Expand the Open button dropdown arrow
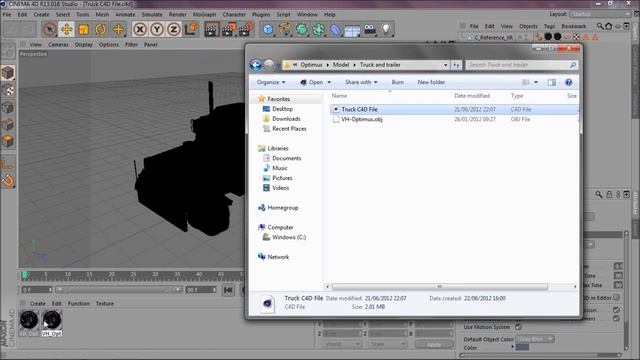The width and height of the screenshot is (640, 360). (329, 82)
